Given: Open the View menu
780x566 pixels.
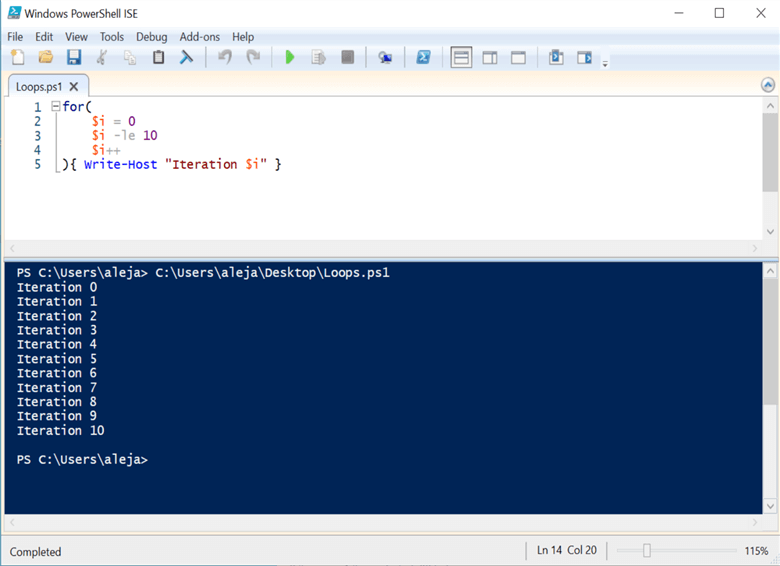Looking at the screenshot, I should tap(76, 37).
